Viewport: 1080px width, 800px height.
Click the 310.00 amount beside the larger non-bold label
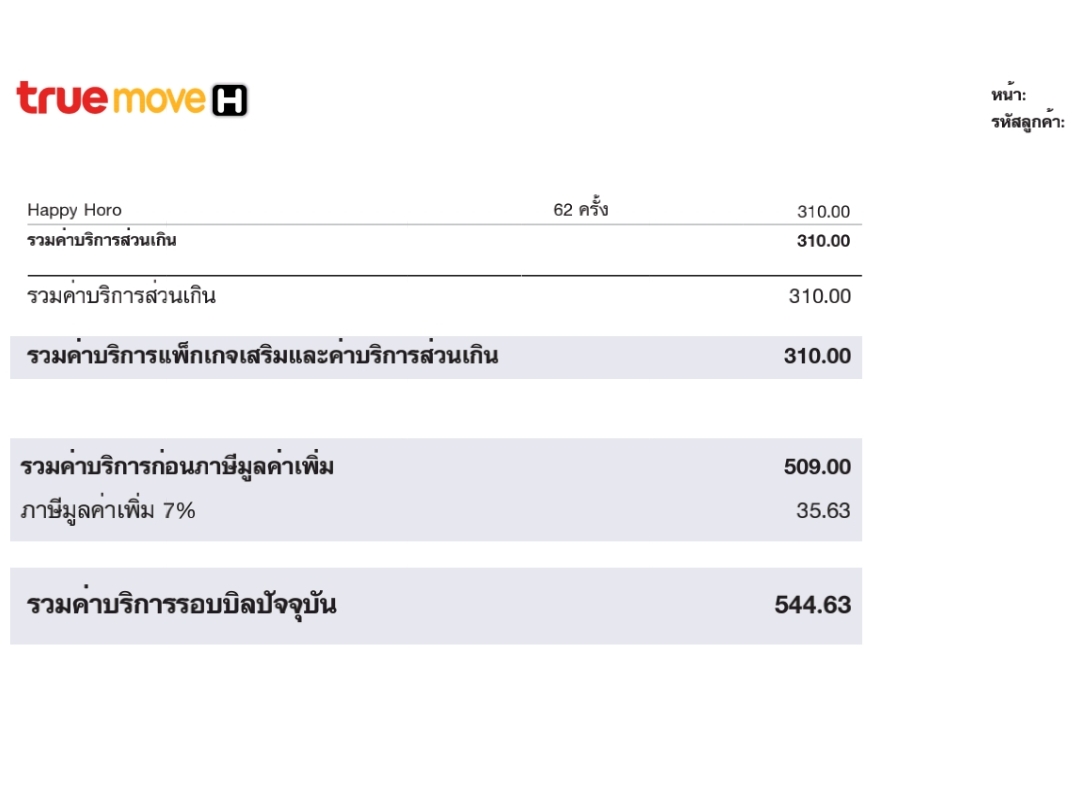[x=820, y=296]
